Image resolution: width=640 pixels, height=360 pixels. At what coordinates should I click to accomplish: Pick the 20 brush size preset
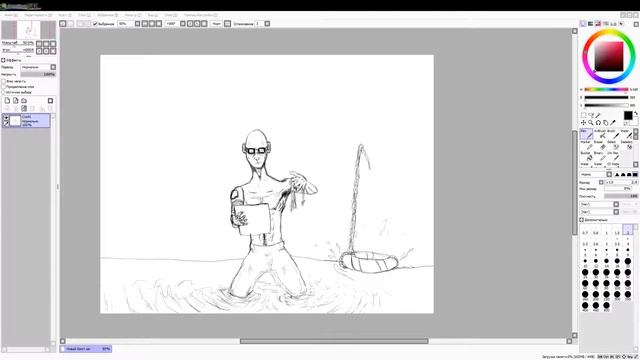pos(628,262)
